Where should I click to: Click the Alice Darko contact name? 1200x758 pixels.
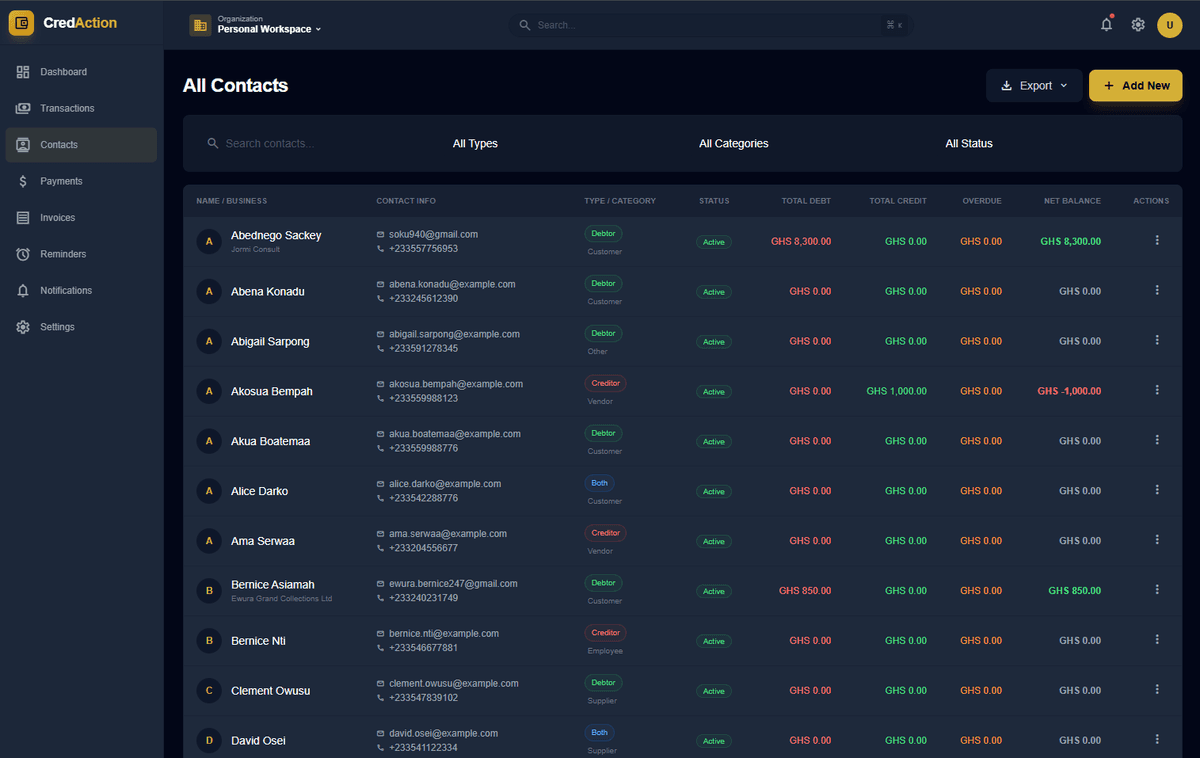259,491
